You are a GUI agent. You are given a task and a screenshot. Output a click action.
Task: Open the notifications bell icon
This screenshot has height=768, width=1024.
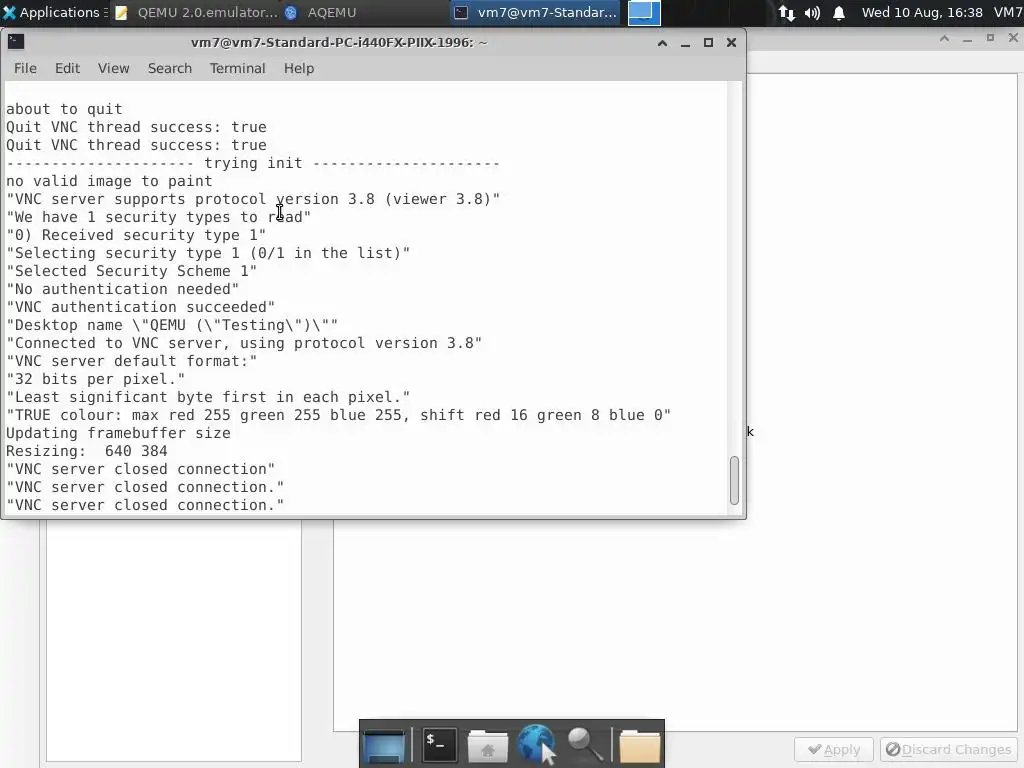[839, 12]
